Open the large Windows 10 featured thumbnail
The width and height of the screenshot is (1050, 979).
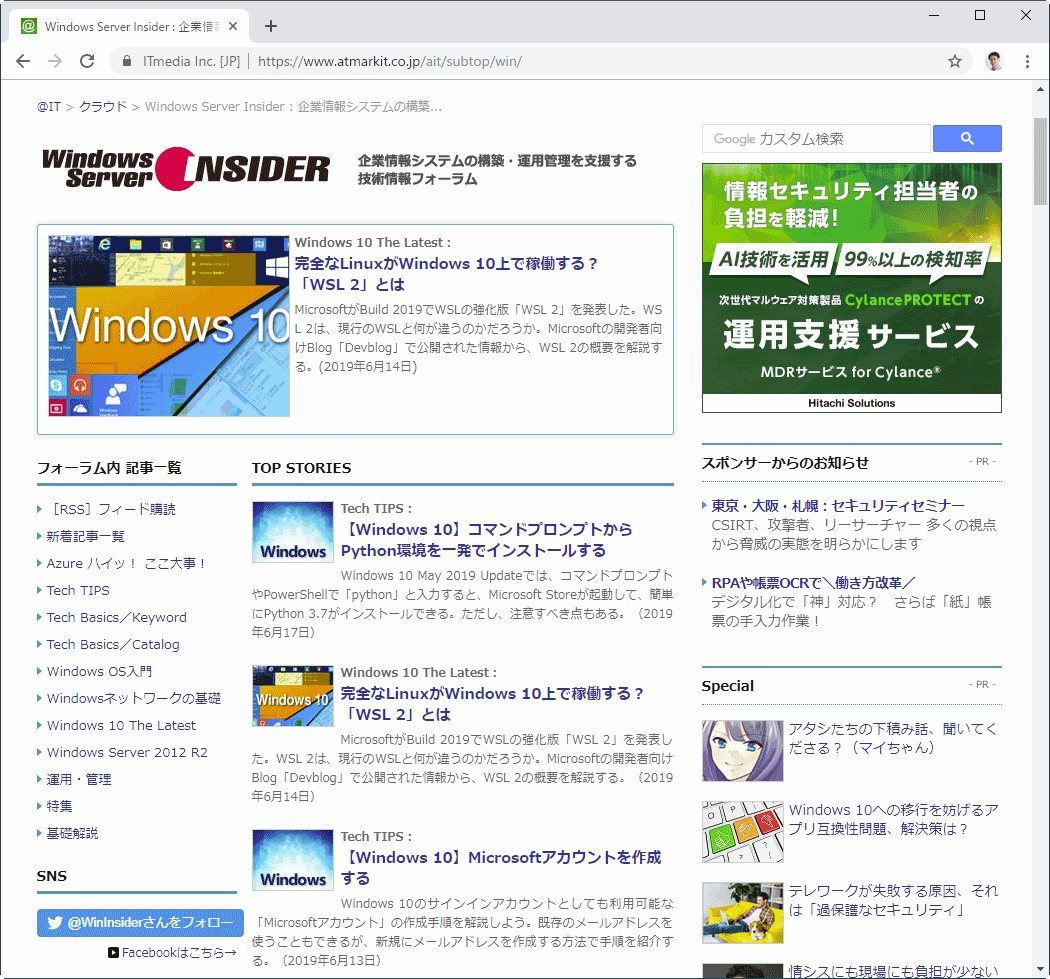pyautogui.click(x=169, y=326)
